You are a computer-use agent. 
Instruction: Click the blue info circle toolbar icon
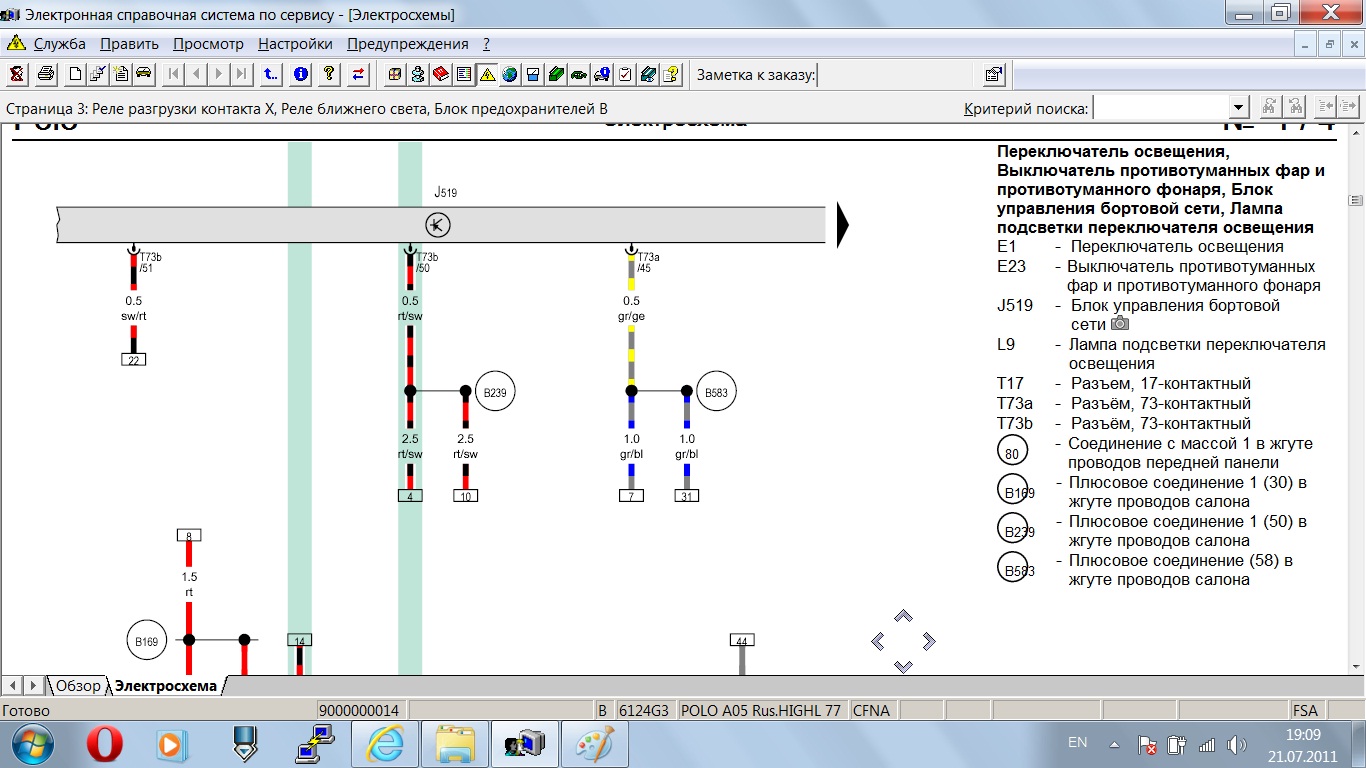(301, 74)
